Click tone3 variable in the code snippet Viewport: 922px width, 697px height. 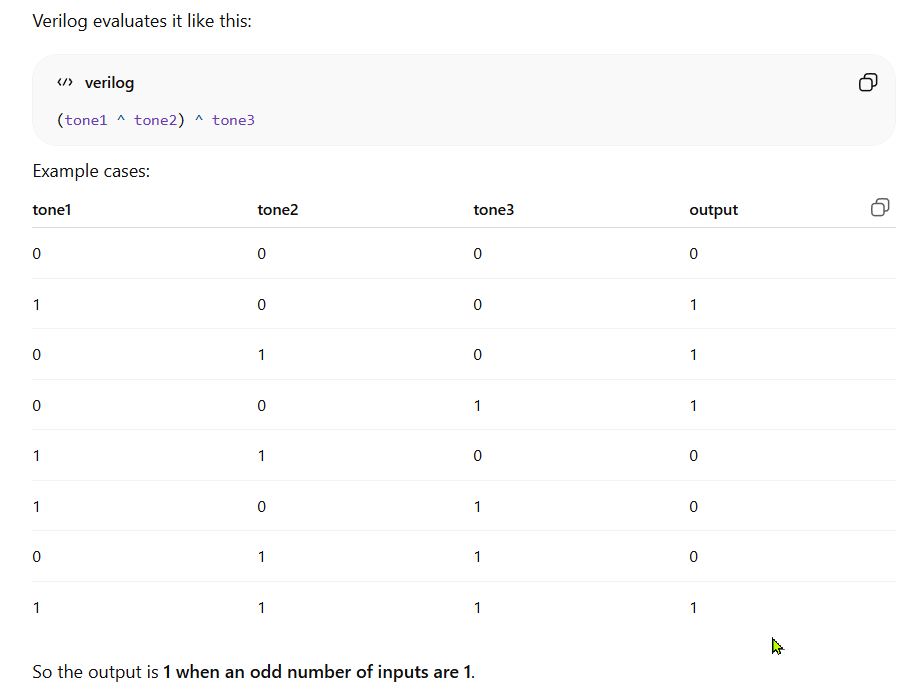233,120
